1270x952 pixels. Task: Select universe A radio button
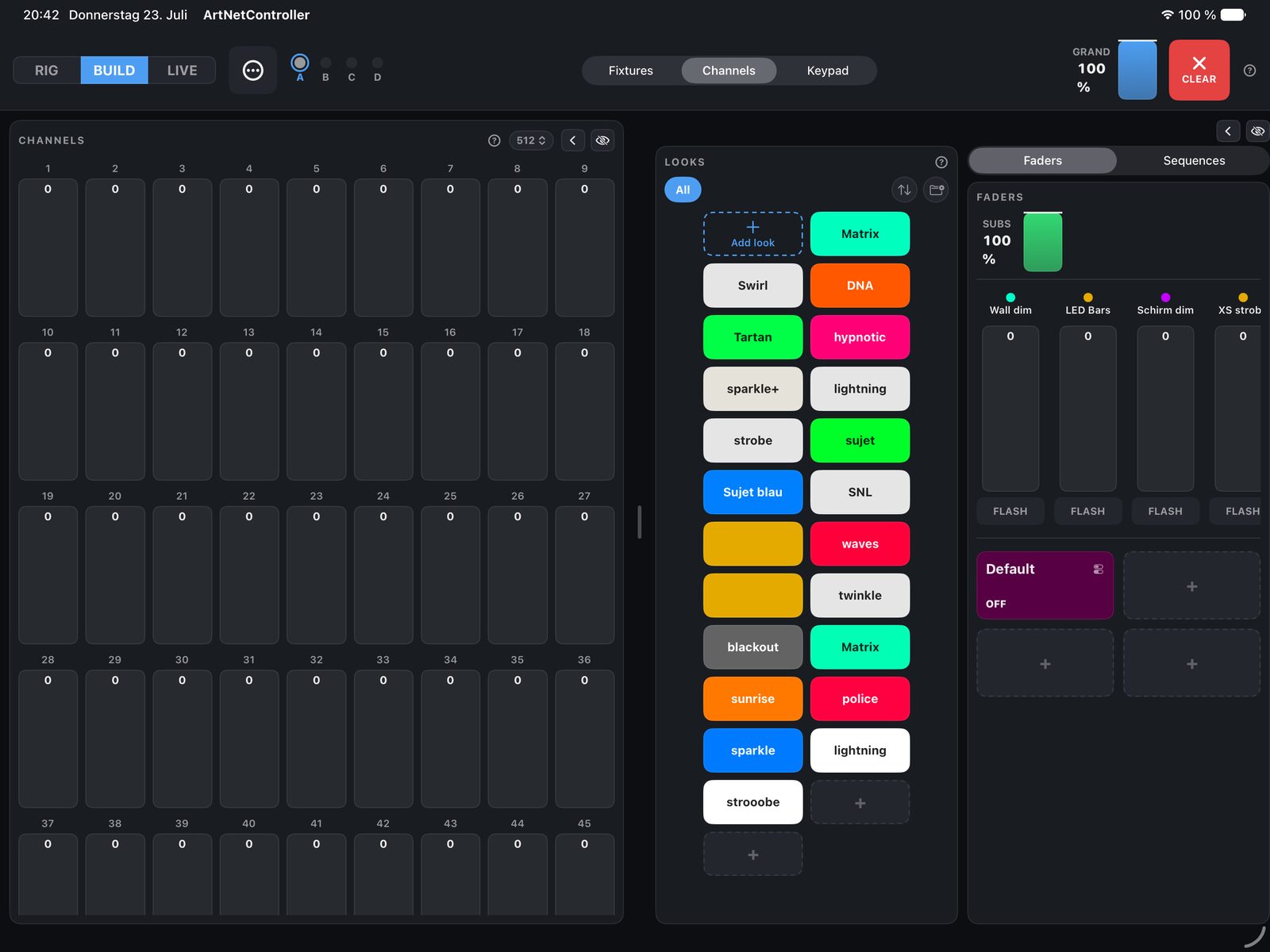tap(300, 63)
